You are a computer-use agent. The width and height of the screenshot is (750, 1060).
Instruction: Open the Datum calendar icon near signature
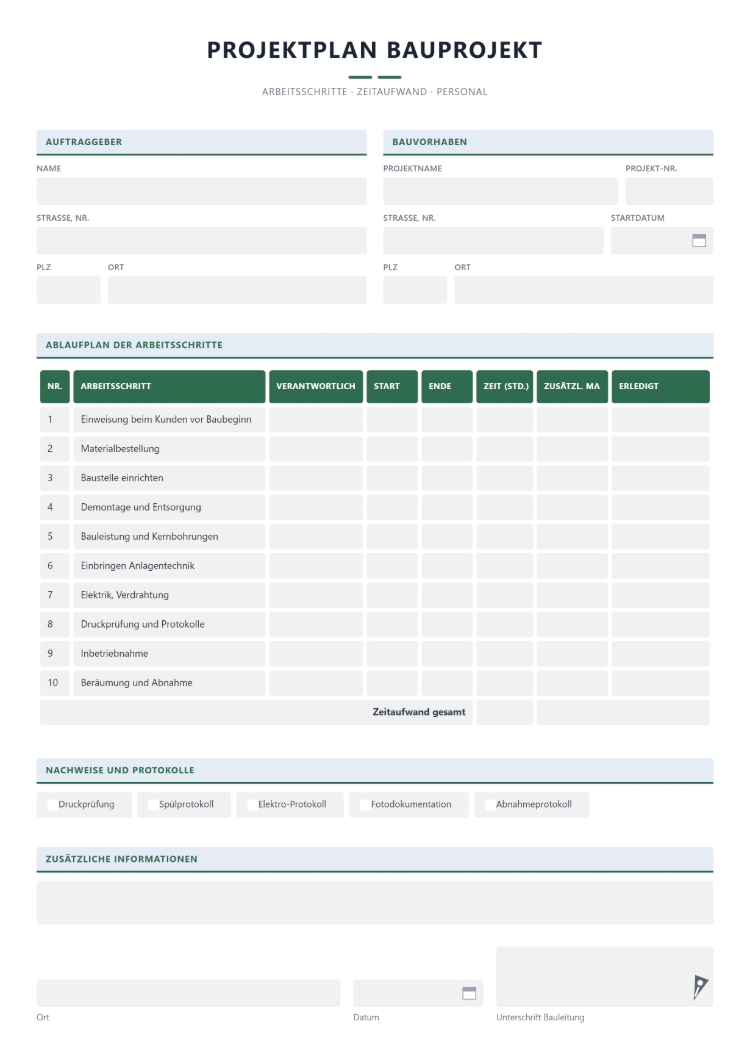pyautogui.click(x=469, y=993)
